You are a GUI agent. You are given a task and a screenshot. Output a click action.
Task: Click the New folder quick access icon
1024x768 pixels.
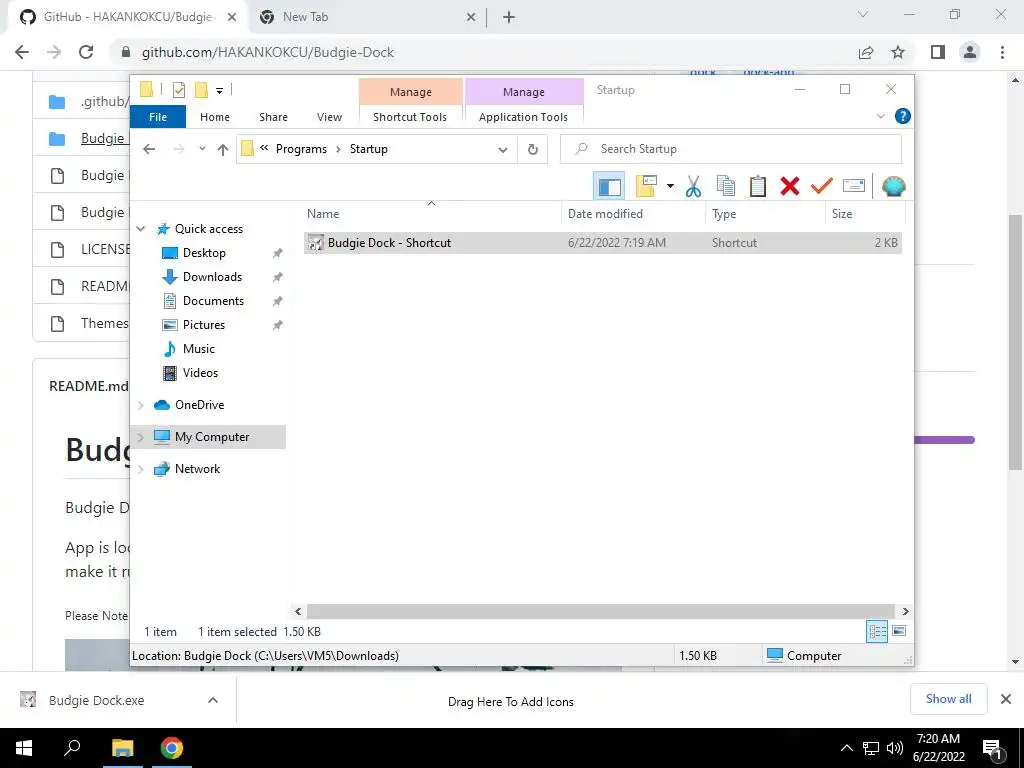pos(201,90)
